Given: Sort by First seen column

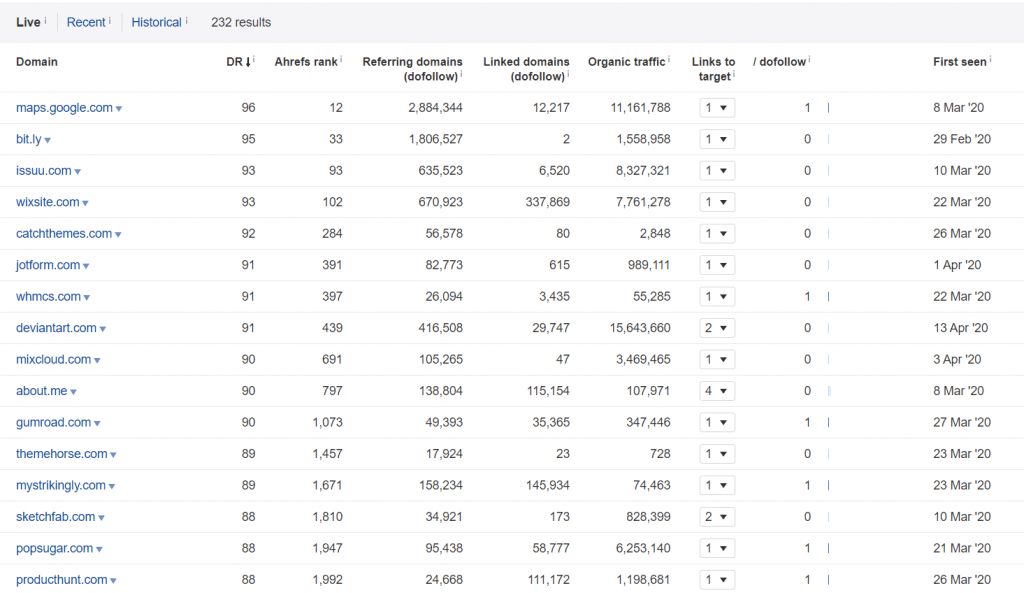Looking at the screenshot, I should [x=959, y=62].
